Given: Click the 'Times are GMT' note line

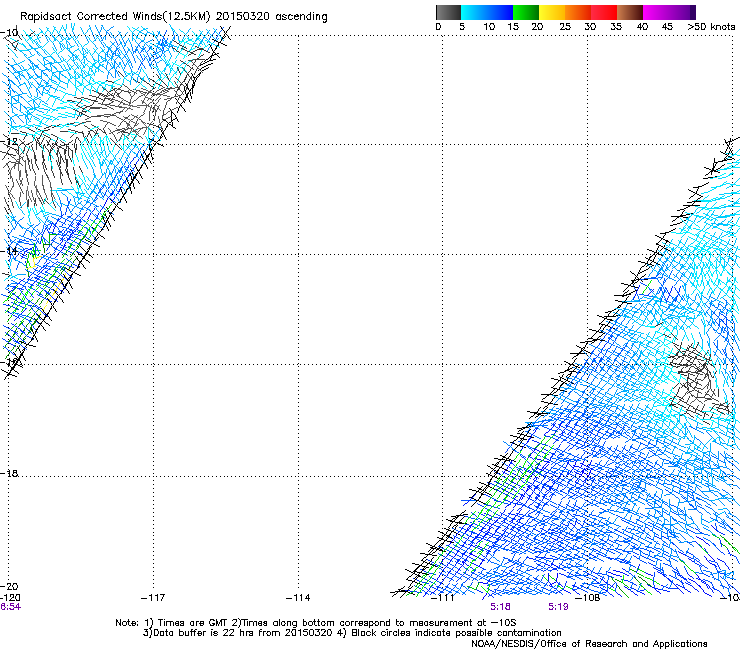Looking at the screenshot, I should [x=316, y=623].
